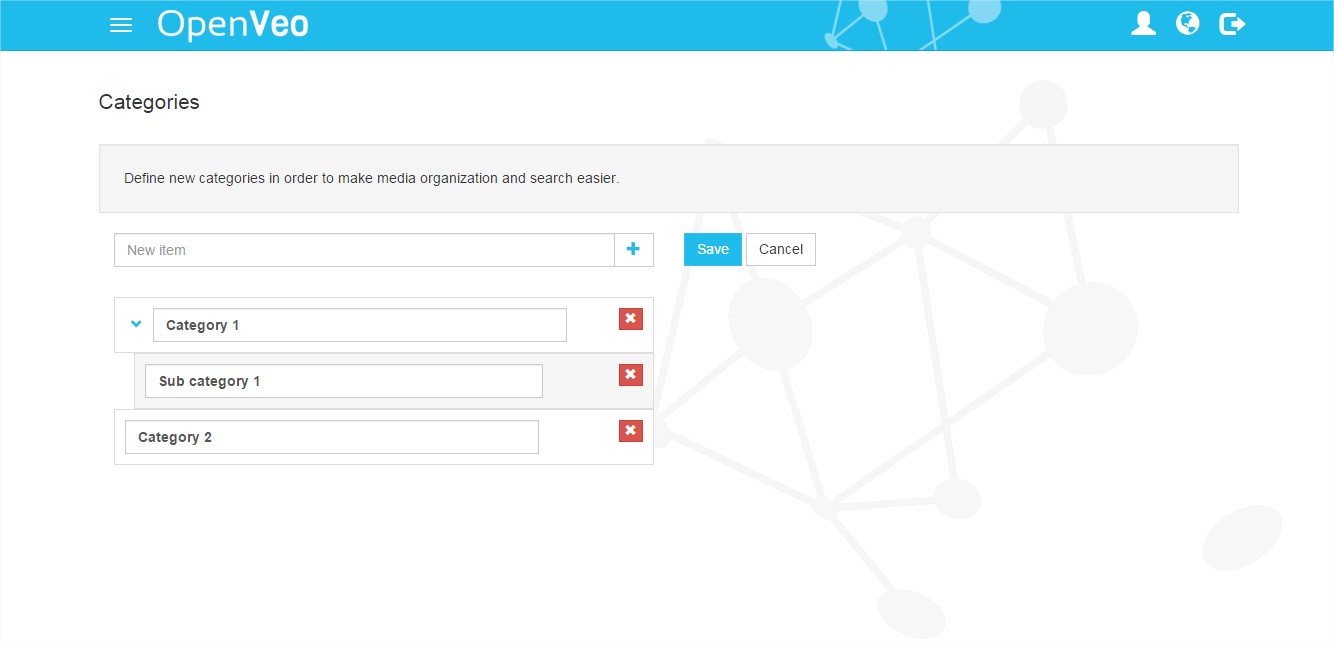Click the Save button
This screenshot has width=1334, height=645.
712,249
